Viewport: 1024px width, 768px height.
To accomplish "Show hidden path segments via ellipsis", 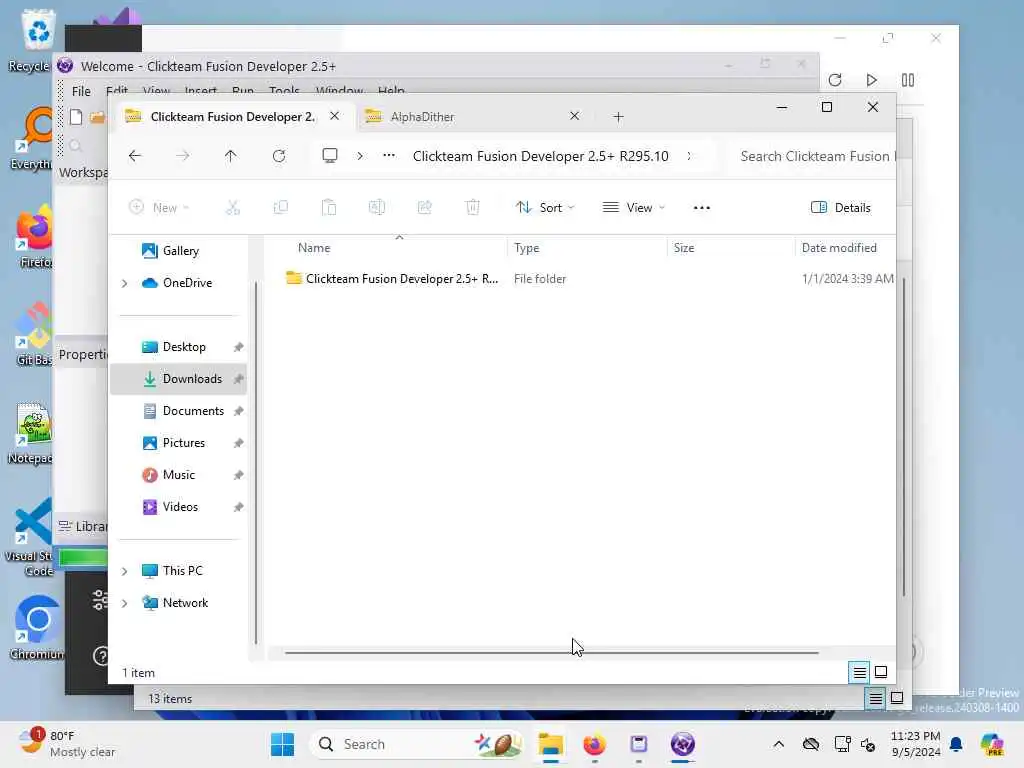I will [x=389, y=155].
